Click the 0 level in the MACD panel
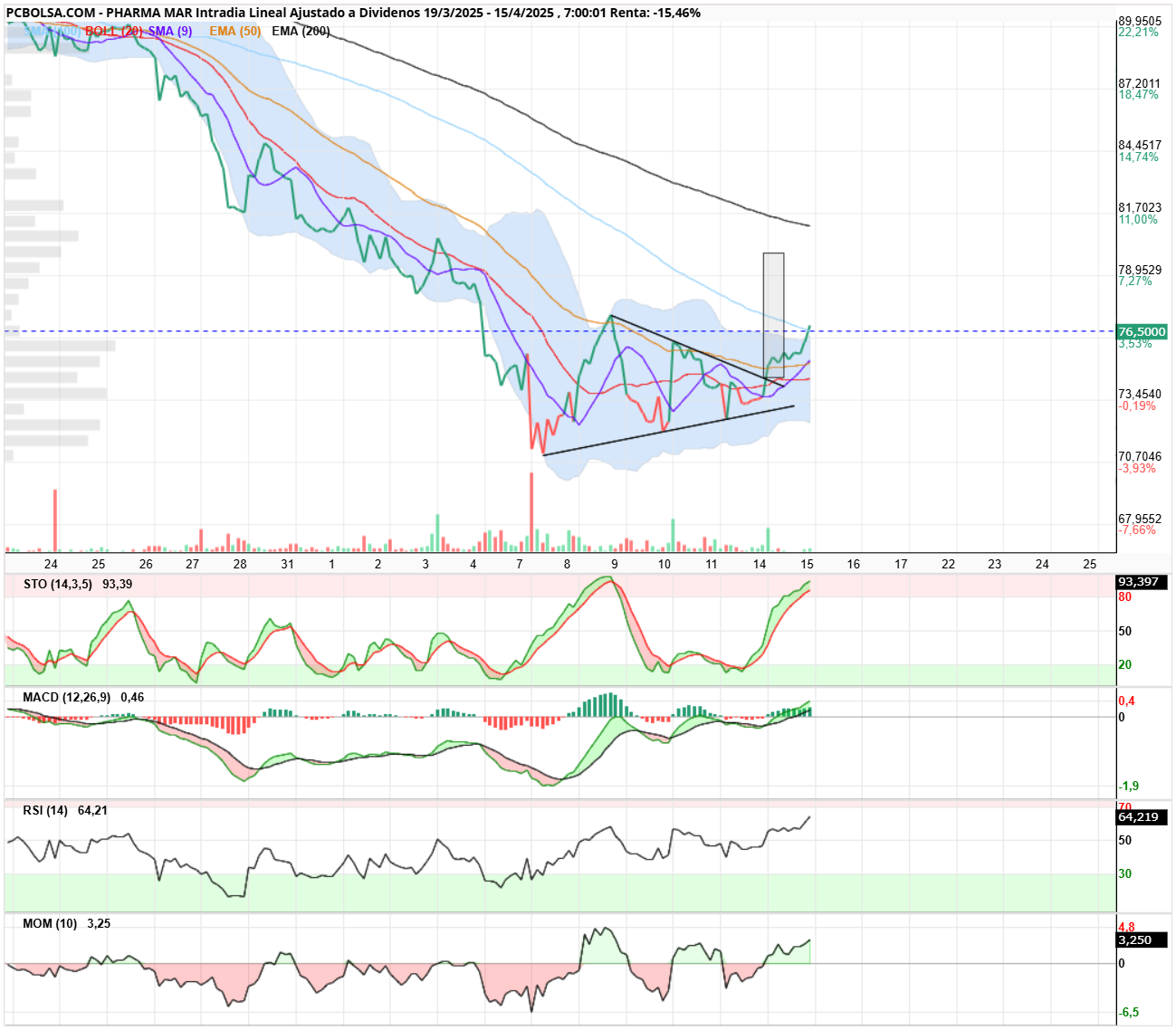This screenshot has height=1030, width=1176. pyautogui.click(x=1123, y=717)
